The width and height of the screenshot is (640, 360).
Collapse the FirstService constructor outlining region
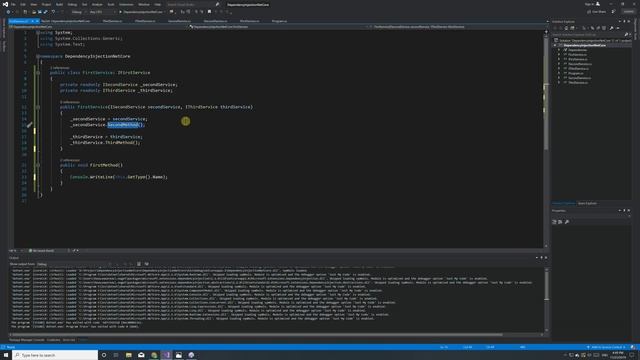click(38, 107)
